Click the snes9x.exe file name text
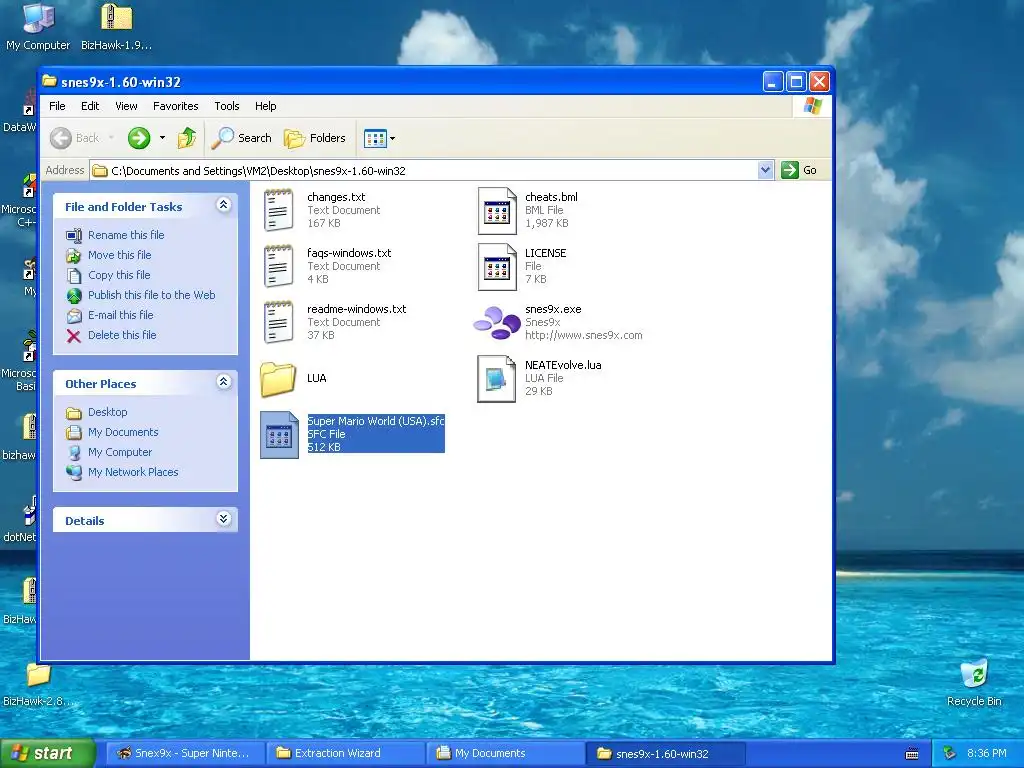Screen dimensions: 1024x768 pos(553,310)
